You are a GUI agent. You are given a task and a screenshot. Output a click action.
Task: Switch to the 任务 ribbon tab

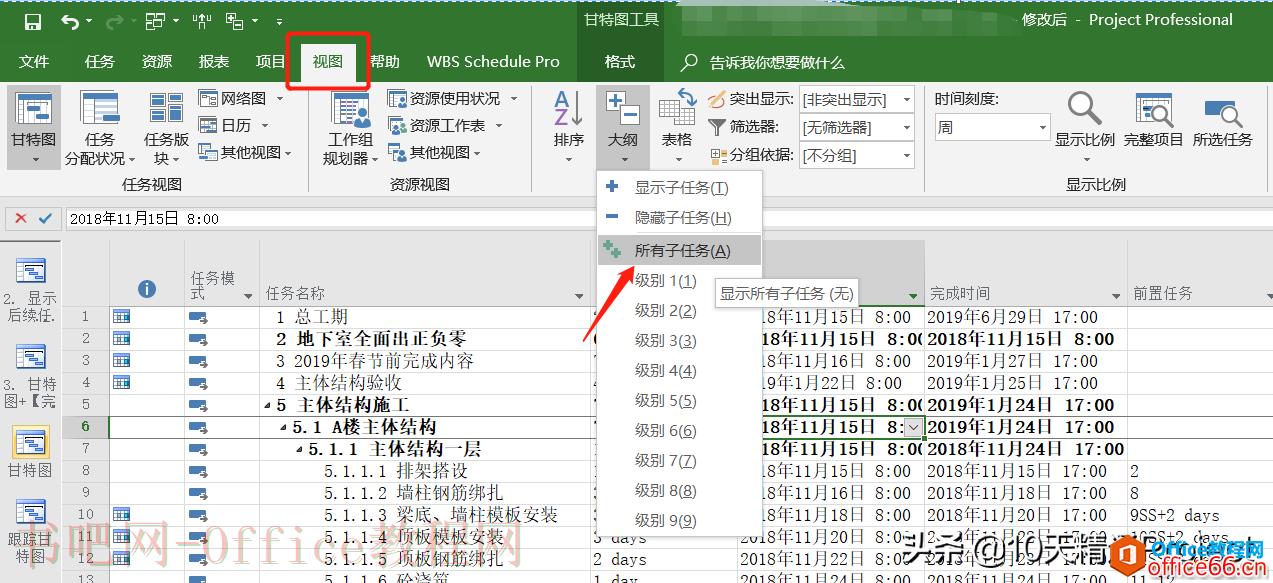click(100, 62)
